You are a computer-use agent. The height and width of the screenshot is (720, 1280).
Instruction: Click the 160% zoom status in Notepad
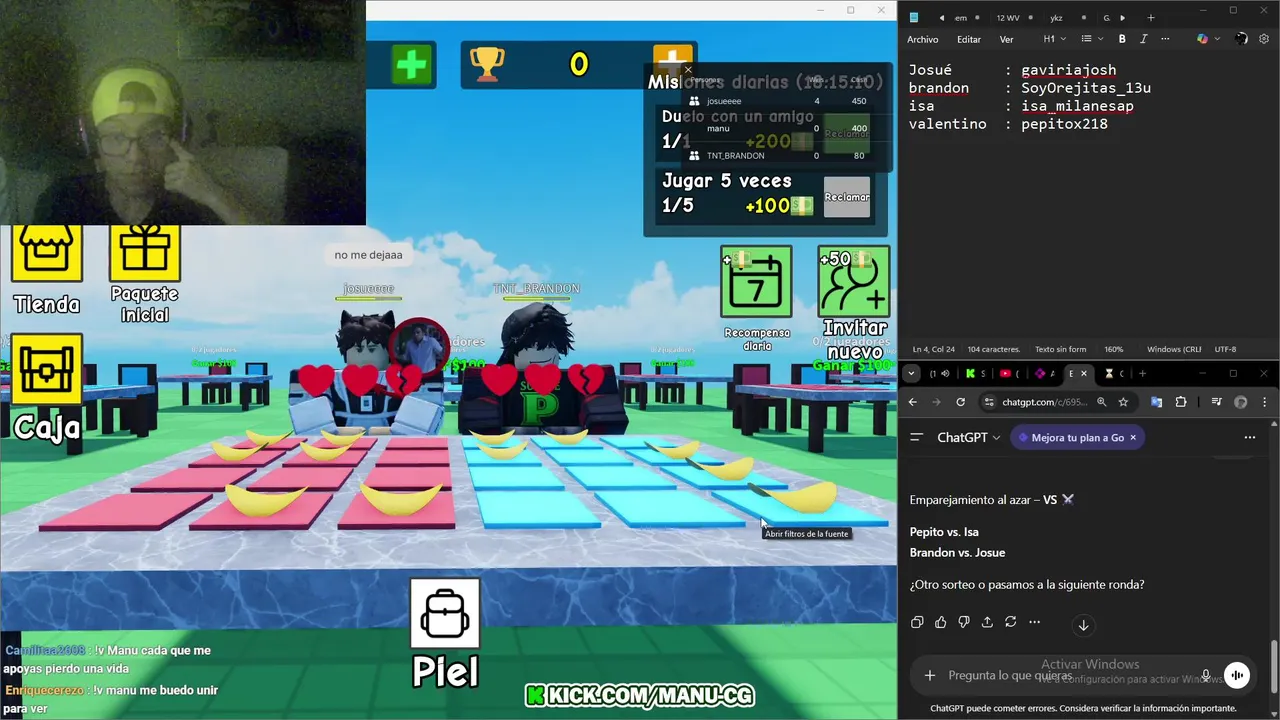click(x=1113, y=349)
